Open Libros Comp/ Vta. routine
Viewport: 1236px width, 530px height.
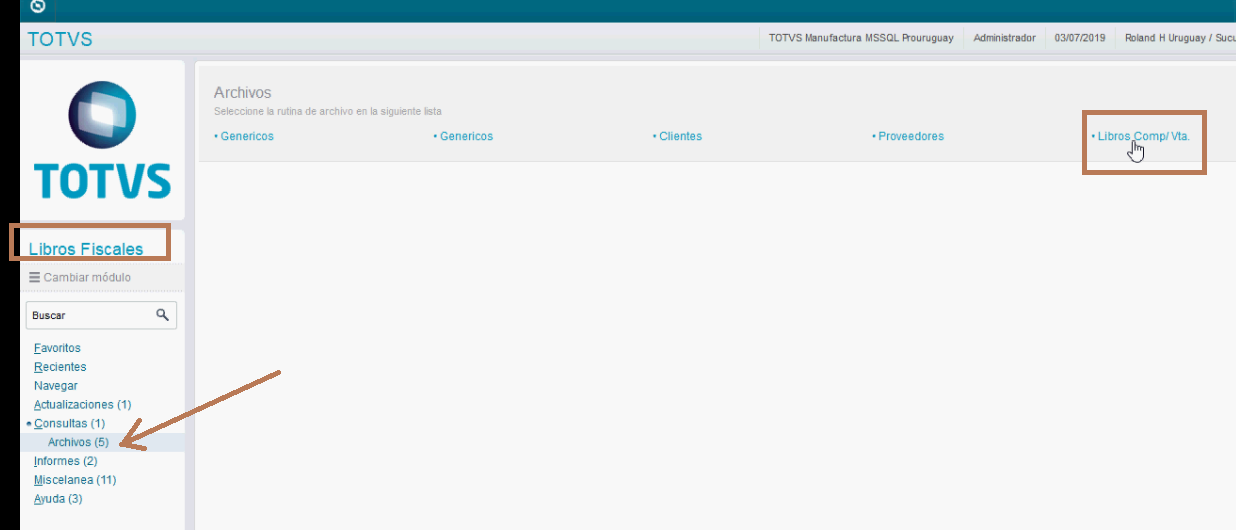[x=1141, y=136]
